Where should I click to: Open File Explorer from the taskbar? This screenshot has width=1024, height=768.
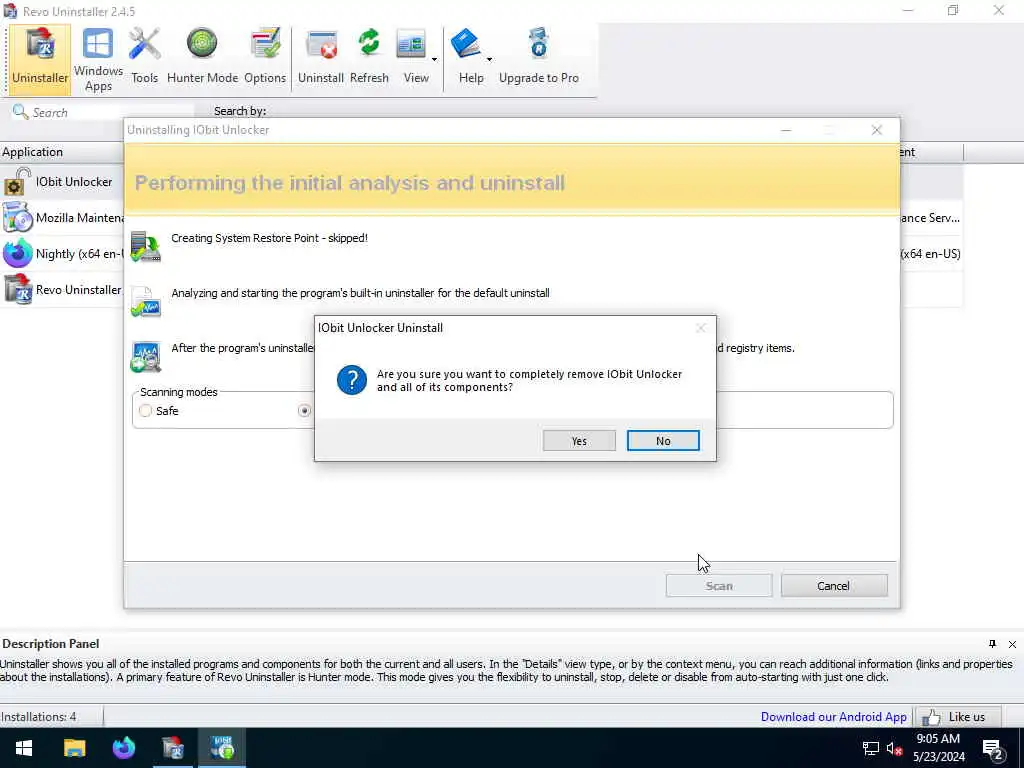tap(74, 748)
